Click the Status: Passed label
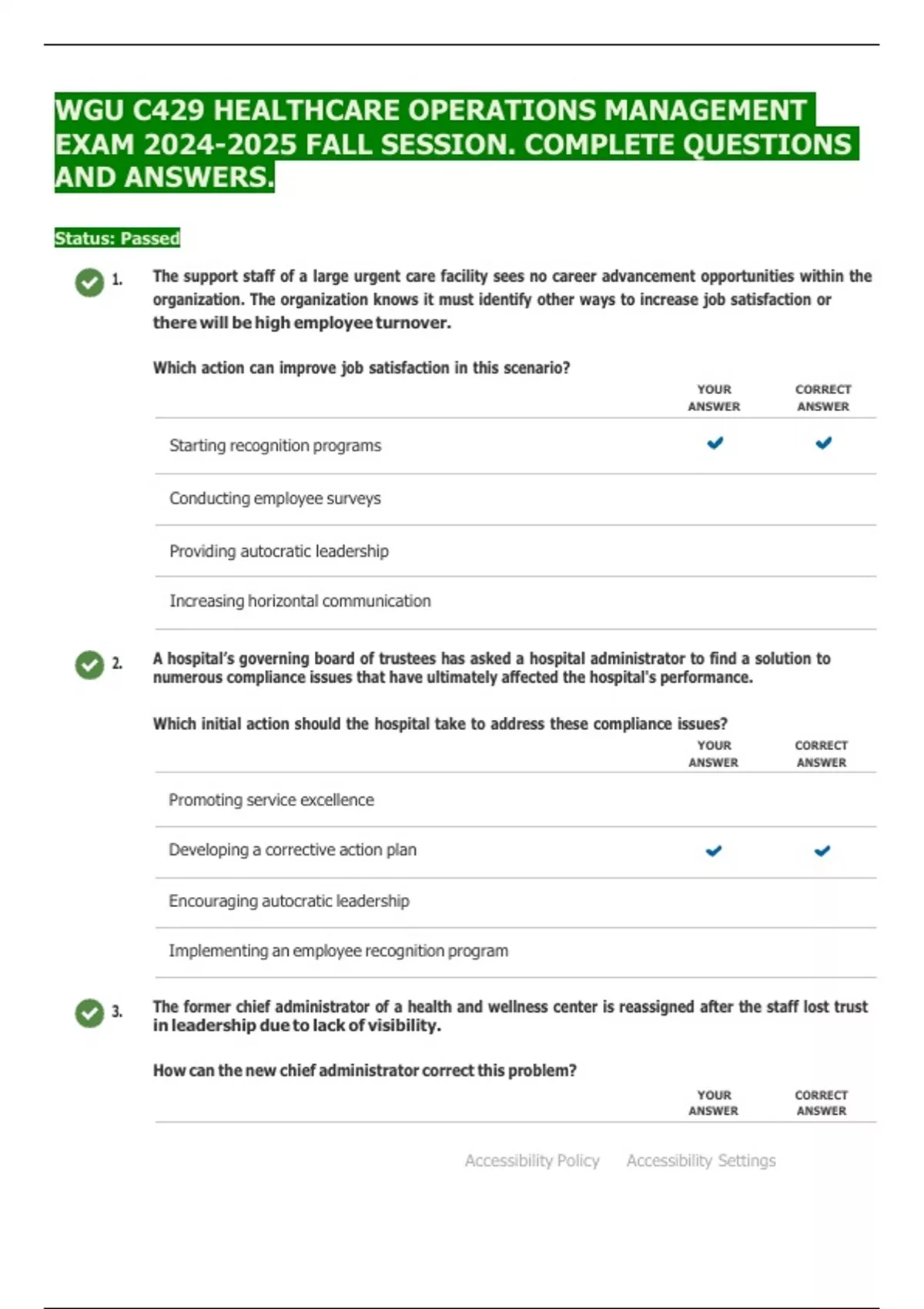Screen dimensions: 924x1309 pos(117,238)
